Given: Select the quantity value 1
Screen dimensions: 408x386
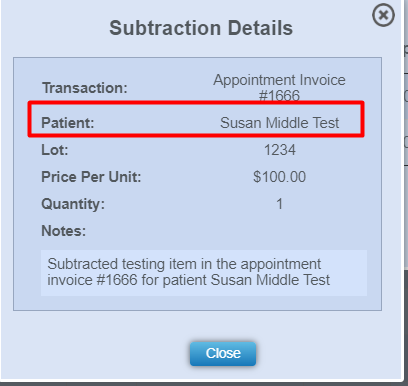Looking at the screenshot, I should click(279, 204).
